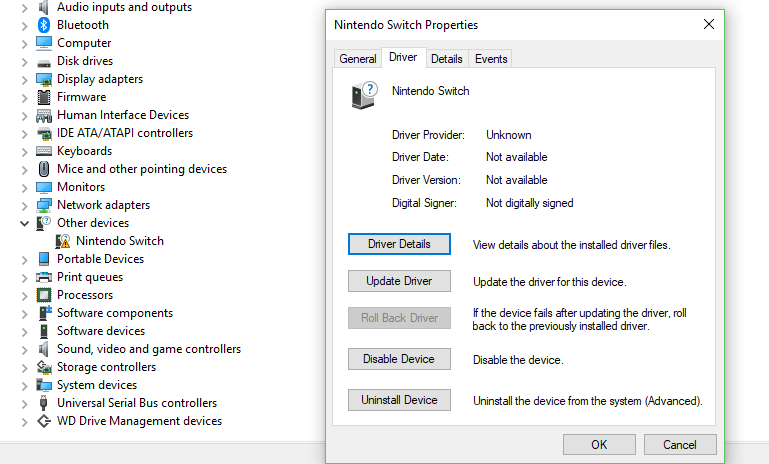Select the Monitors tree label

81,187
